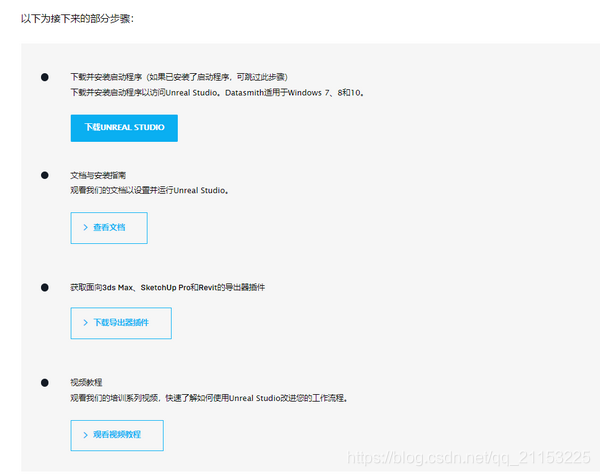Viewport: 600px width, 476px height.
Task: Open the 观看视频教程 button
Action: (x=116, y=435)
